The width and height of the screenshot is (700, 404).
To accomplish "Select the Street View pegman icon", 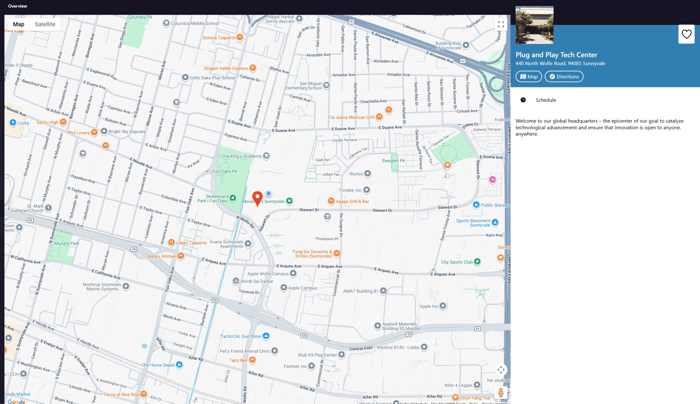I will click(501, 392).
